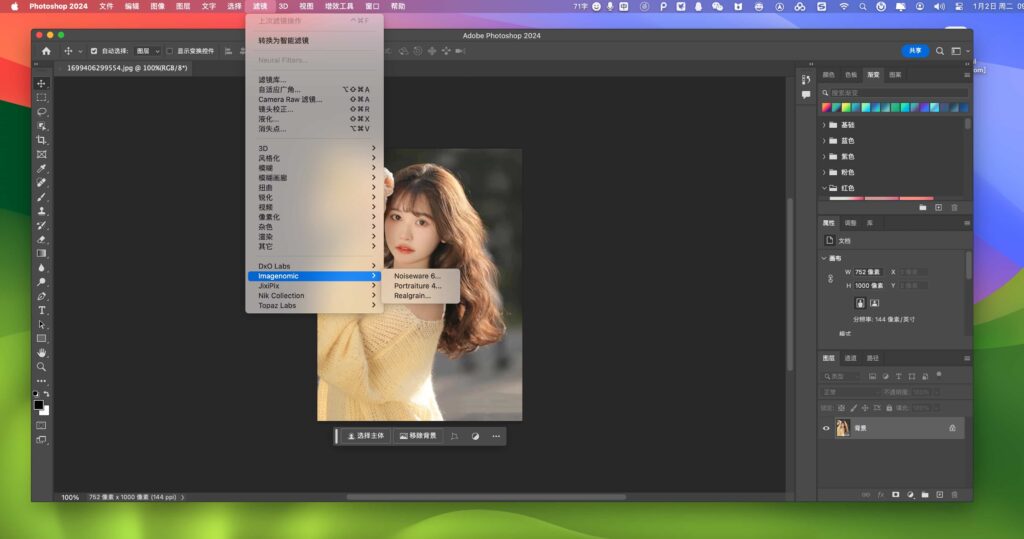The height and width of the screenshot is (539, 1024).
Task: Create new group in Layers panel
Action: tap(925, 495)
